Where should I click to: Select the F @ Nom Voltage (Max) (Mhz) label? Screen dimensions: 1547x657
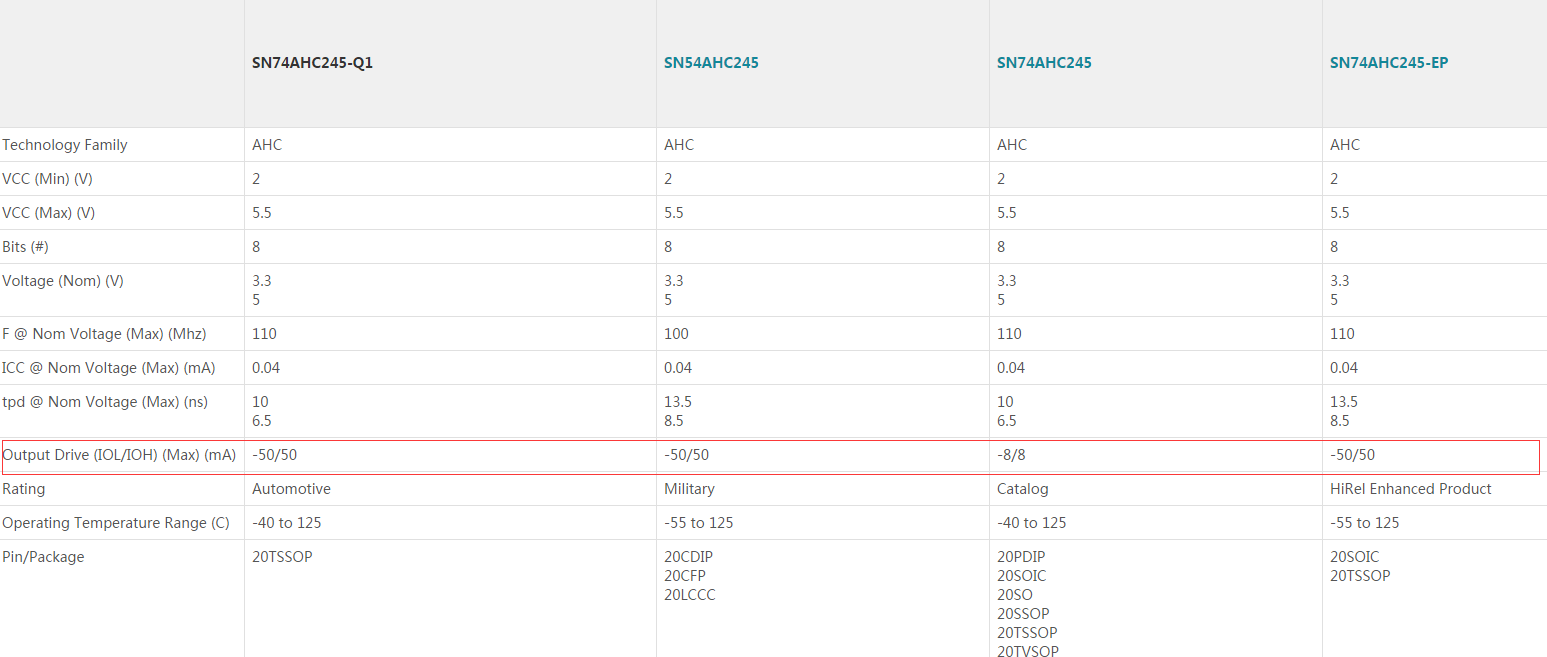coord(104,334)
